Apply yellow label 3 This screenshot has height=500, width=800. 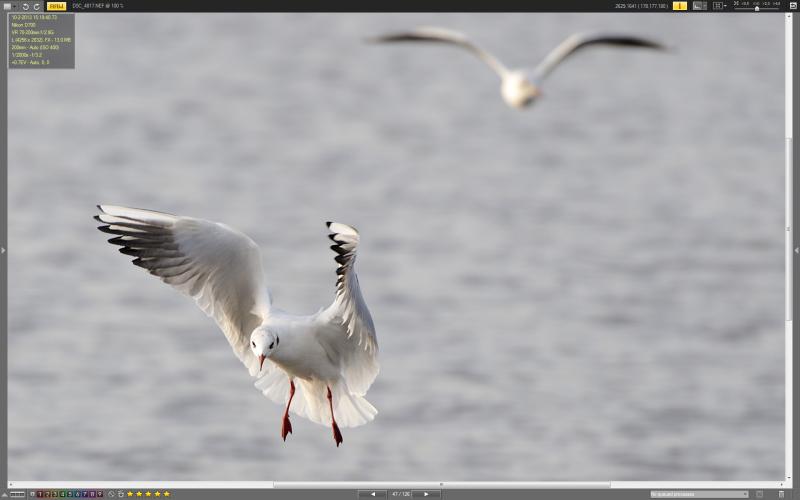55,494
